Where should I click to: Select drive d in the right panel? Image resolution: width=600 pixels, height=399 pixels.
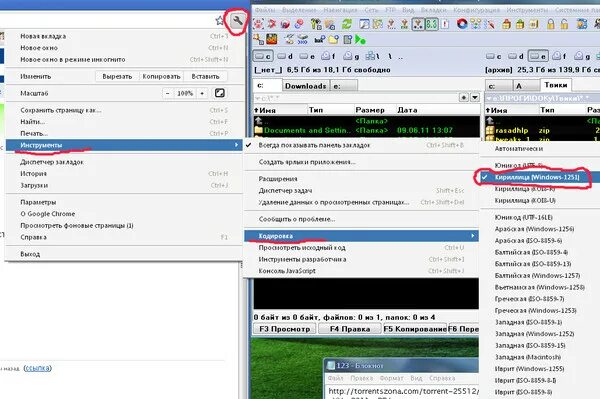pyautogui.click(x=516, y=56)
